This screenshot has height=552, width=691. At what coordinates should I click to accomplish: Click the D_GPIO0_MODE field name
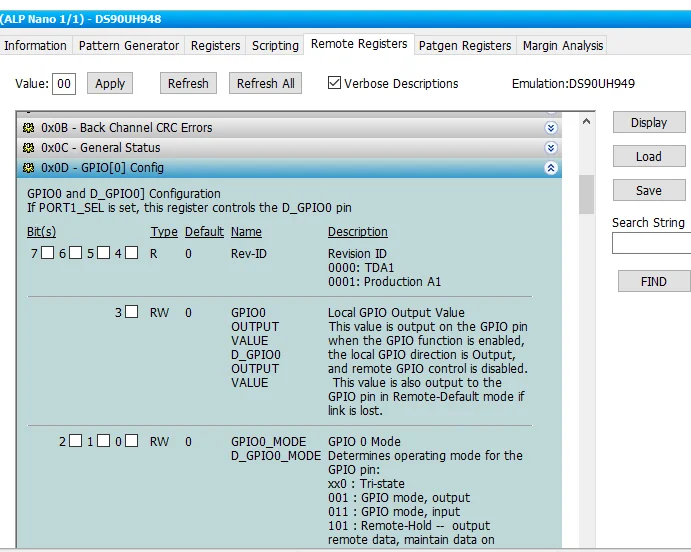click(276, 456)
